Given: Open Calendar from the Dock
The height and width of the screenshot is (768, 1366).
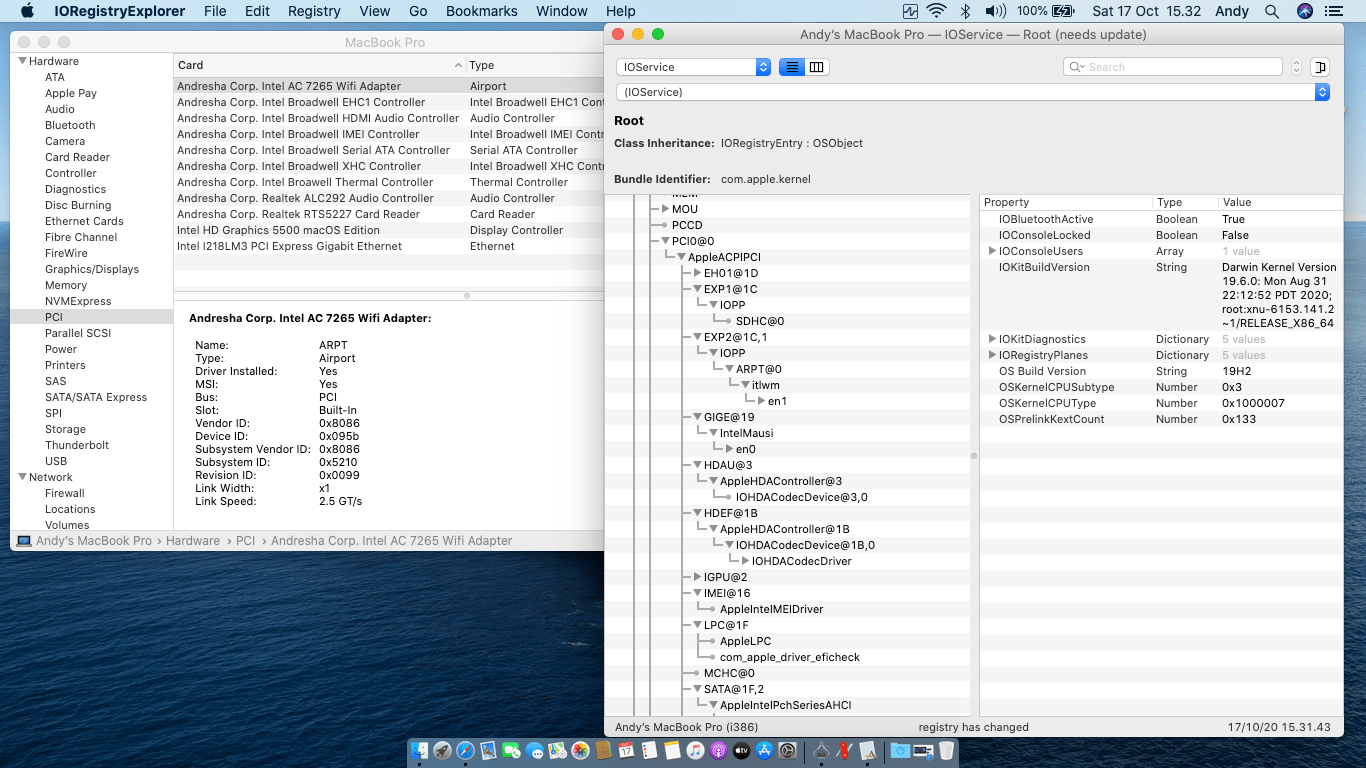Looking at the screenshot, I should pos(626,751).
